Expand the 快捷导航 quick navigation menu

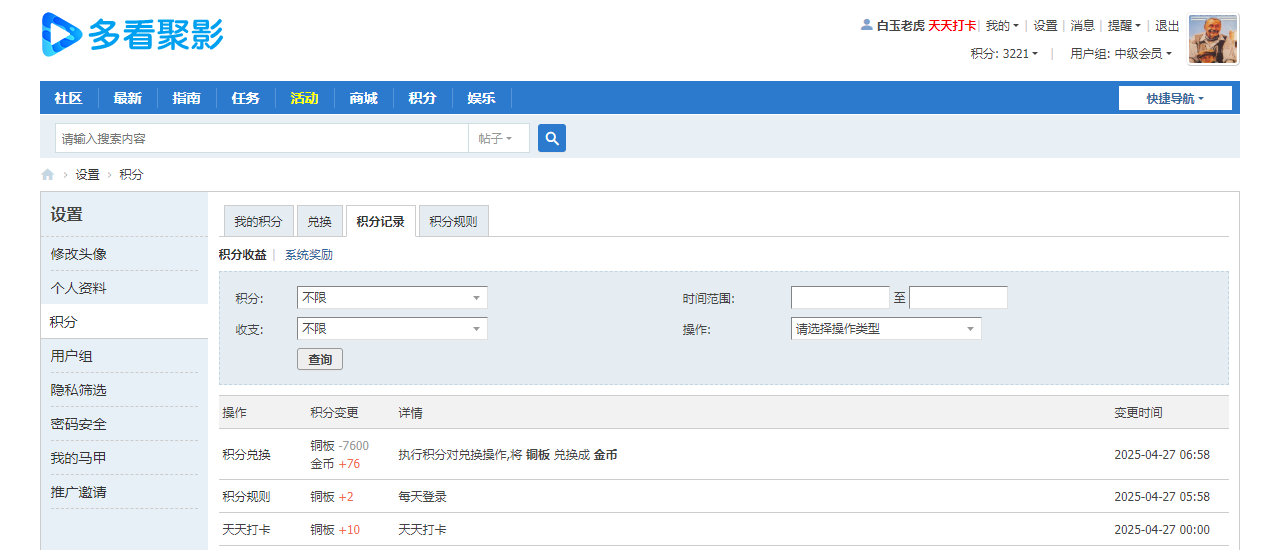[x=1175, y=98]
